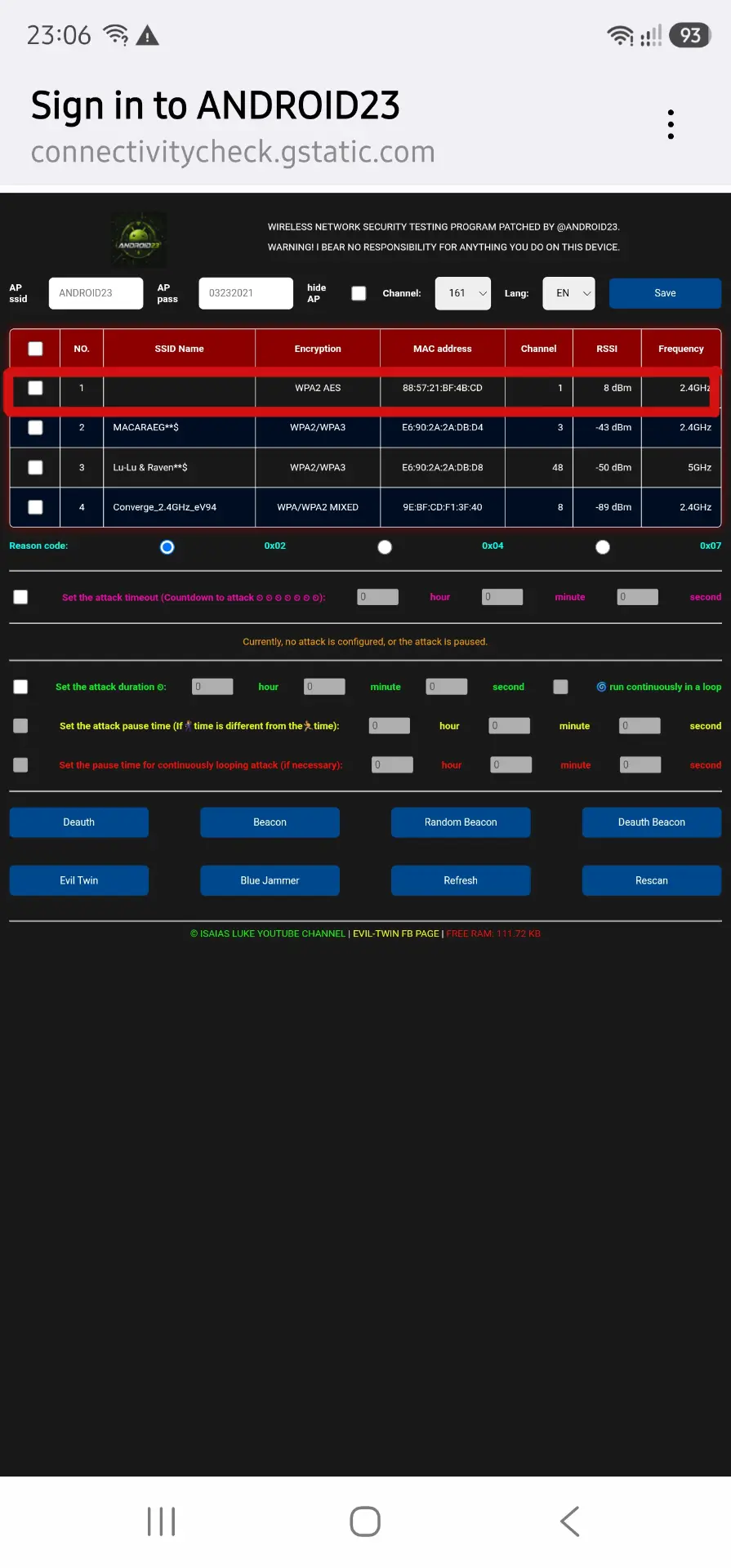Start the Beacon attack

(270, 822)
